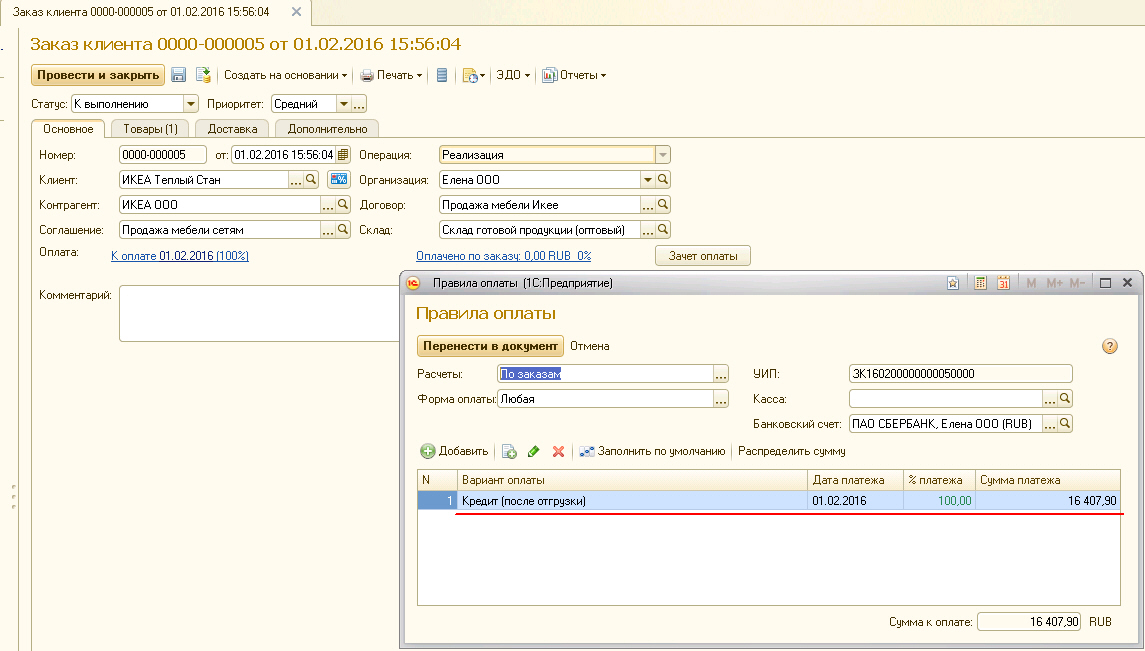Select the green pencil edit icon
This screenshot has width=1145, height=651.
534,452
